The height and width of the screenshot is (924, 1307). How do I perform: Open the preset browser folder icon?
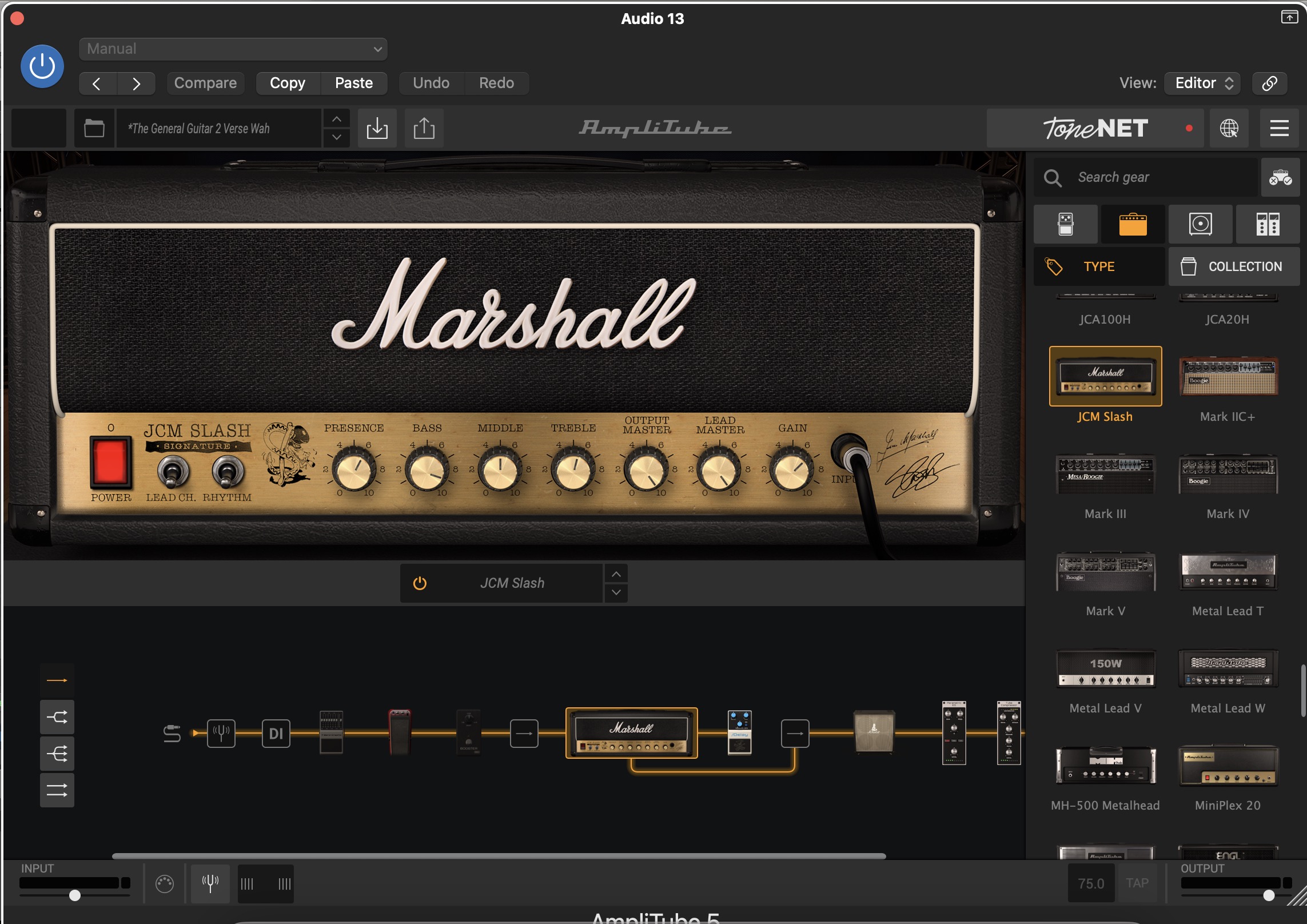pos(94,128)
